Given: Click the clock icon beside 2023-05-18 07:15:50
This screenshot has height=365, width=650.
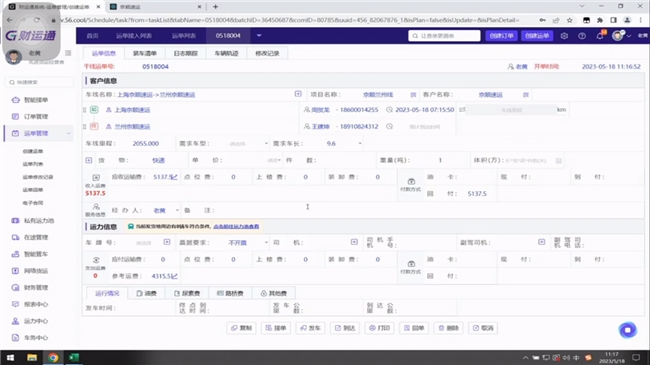Looking at the screenshot, I should (x=389, y=110).
